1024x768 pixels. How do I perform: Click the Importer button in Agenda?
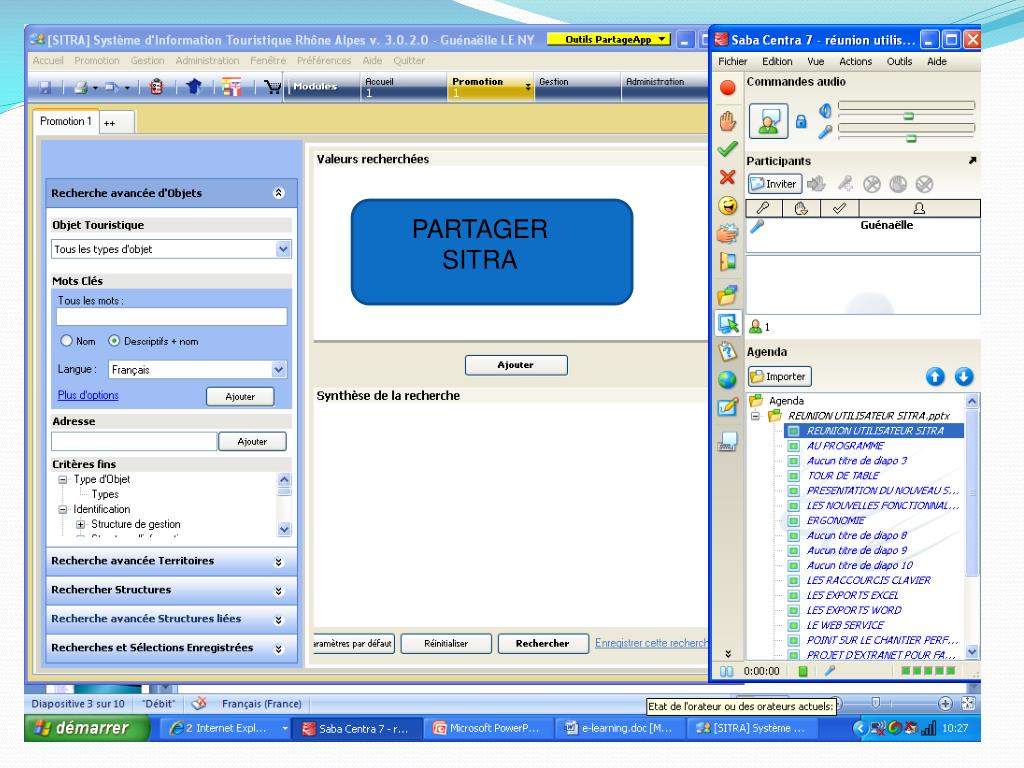[779, 377]
